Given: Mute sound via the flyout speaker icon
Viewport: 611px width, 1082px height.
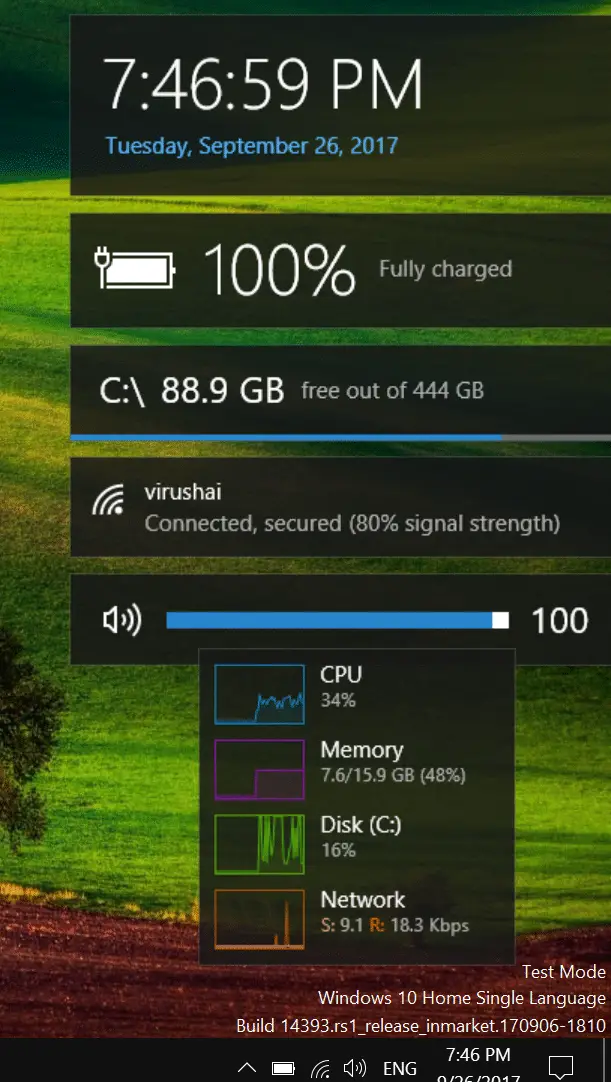Looking at the screenshot, I should point(122,620).
